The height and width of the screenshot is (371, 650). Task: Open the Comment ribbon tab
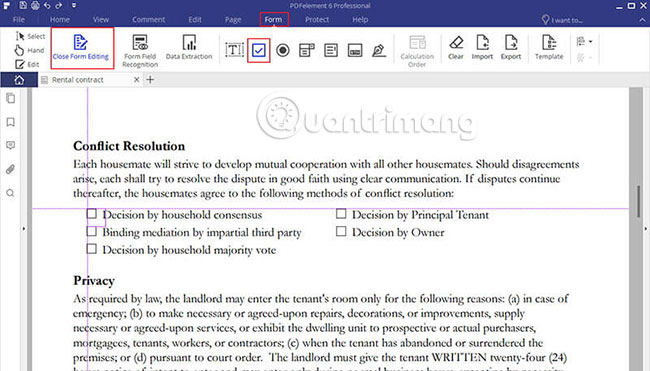tap(148, 19)
